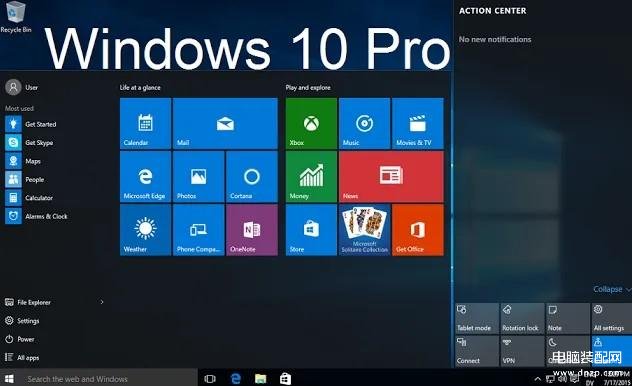Click the network icon in system tray
632x386 pixels.
(550, 379)
